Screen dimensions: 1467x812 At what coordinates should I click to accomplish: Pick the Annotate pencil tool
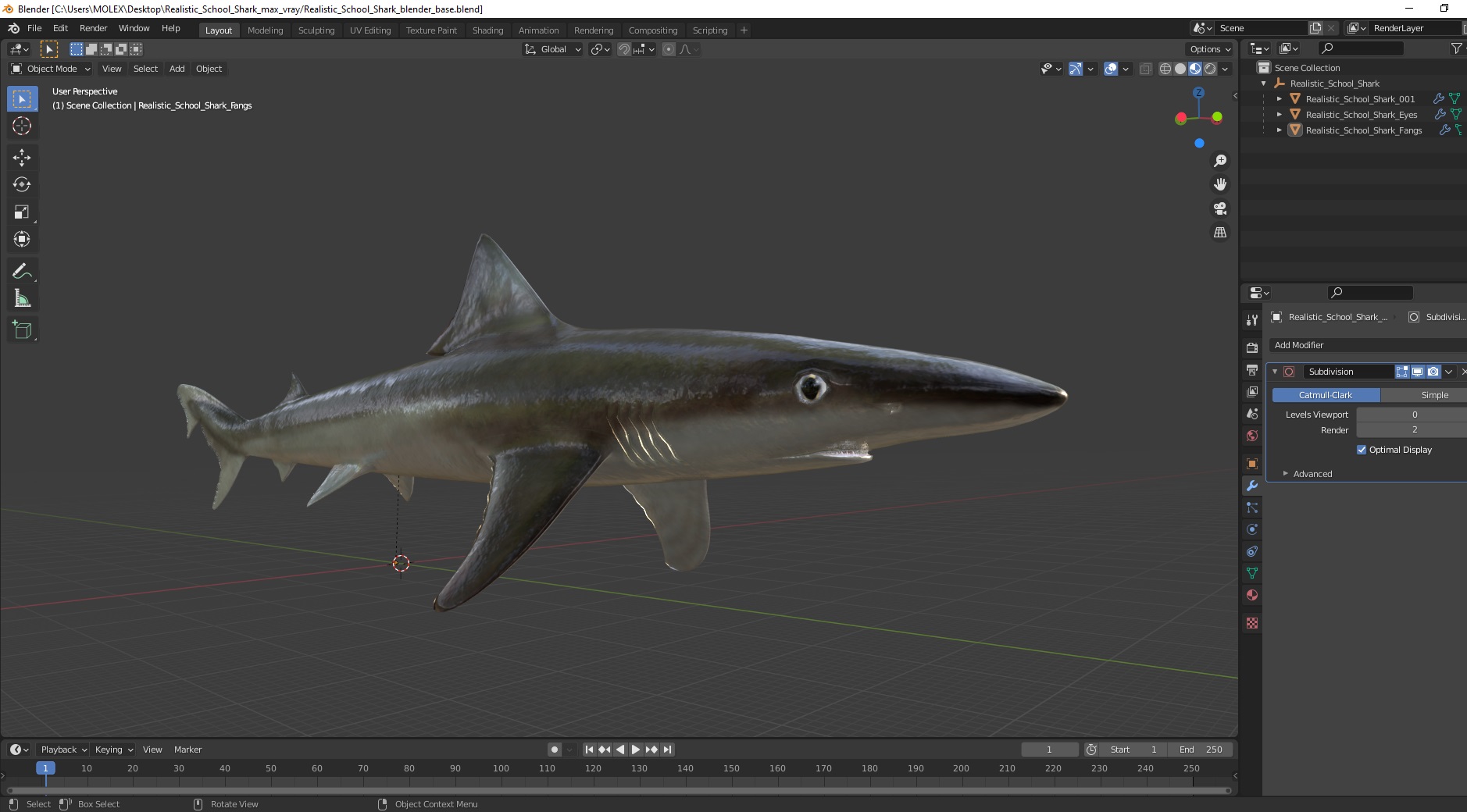point(22,271)
